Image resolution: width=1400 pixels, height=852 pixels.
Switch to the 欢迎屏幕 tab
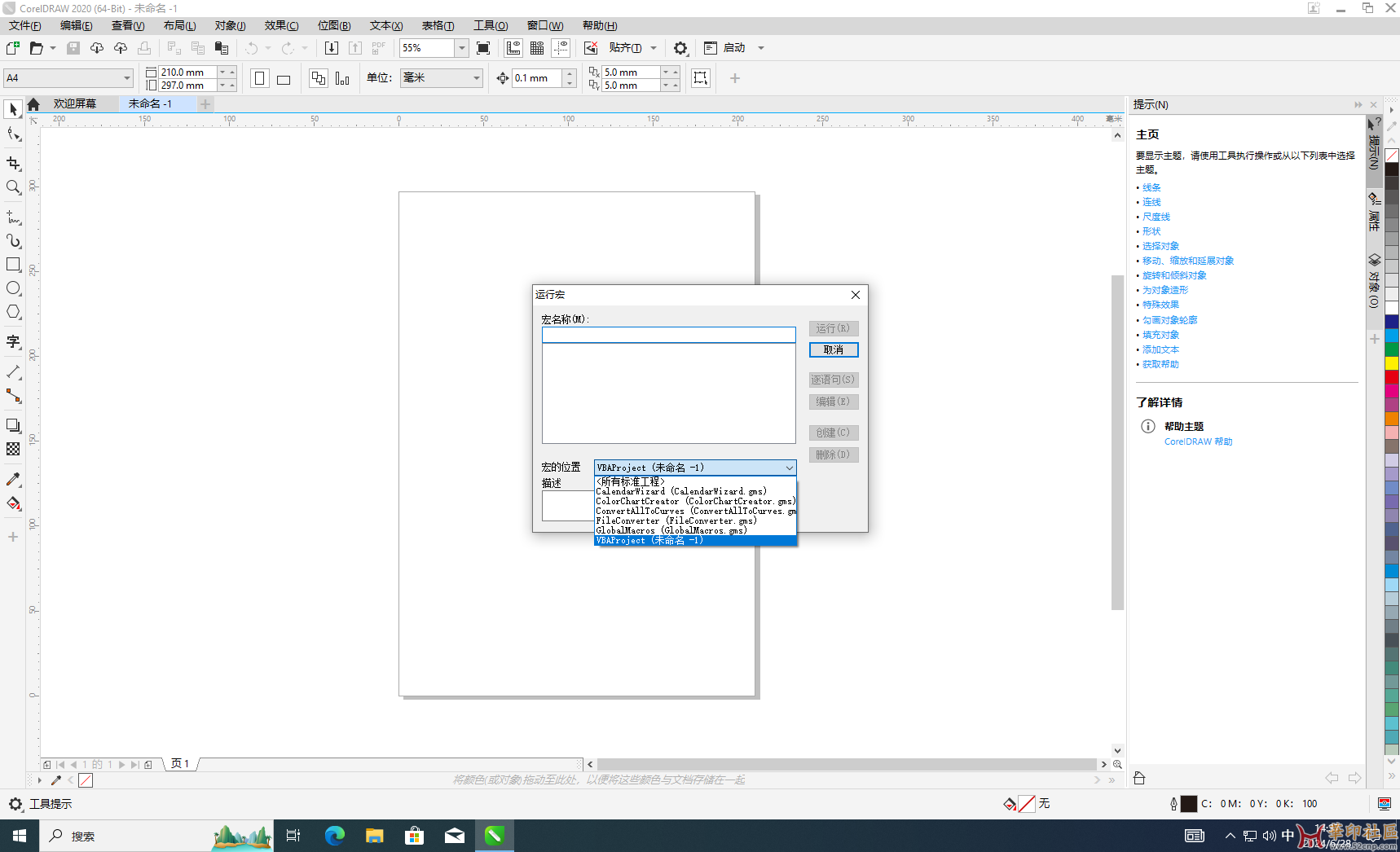[74, 103]
